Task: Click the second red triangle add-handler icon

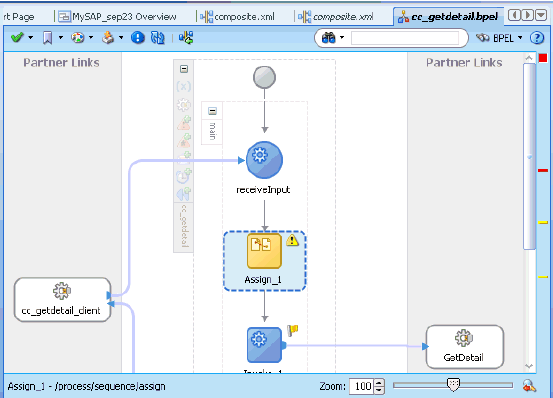Action: click(184, 140)
